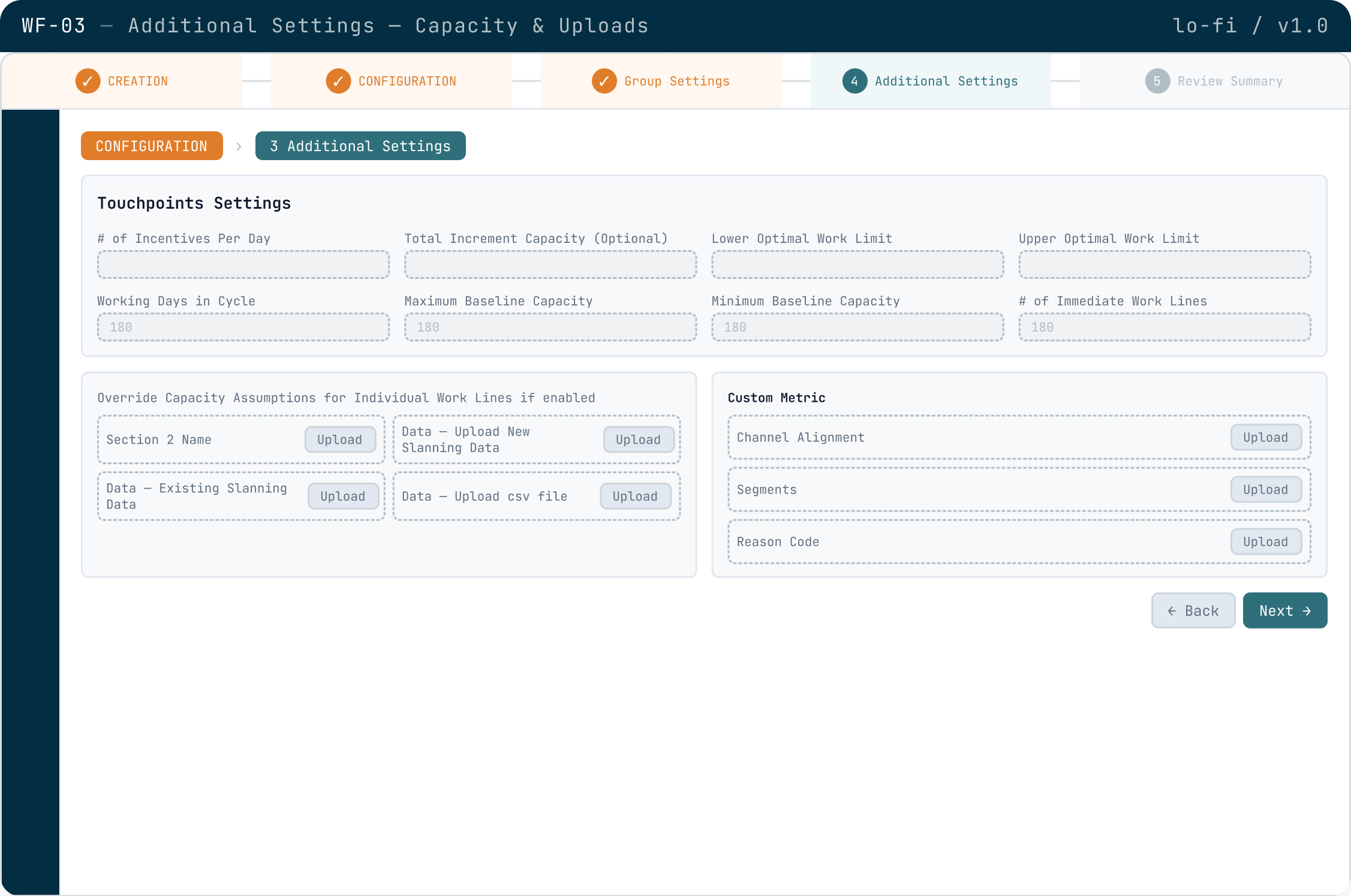The height and width of the screenshot is (896, 1351).
Task: Upload the Reason Code metric
Action: 1266,542
